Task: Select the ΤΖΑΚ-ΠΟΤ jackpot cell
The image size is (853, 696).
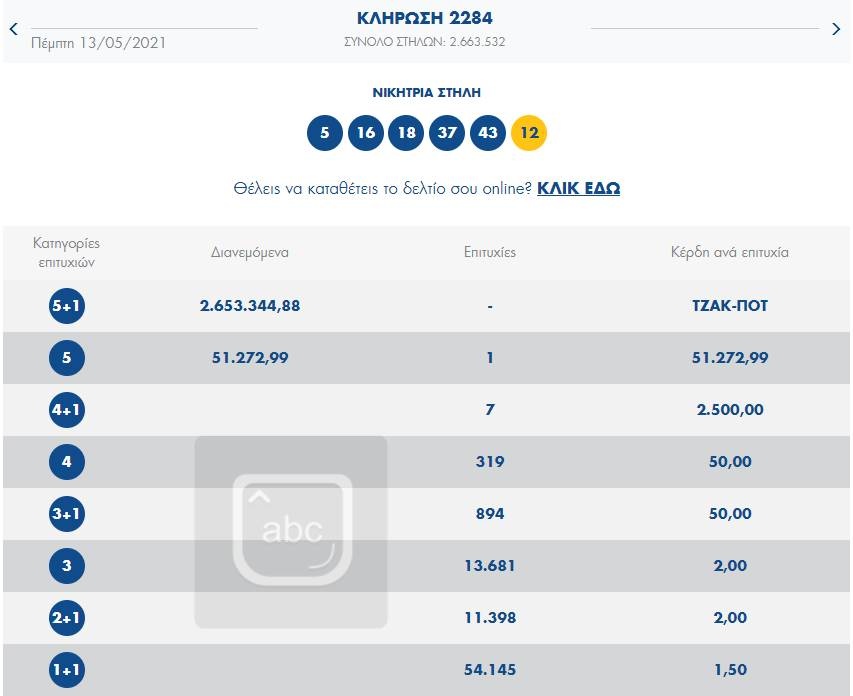Action: (729, 306)
